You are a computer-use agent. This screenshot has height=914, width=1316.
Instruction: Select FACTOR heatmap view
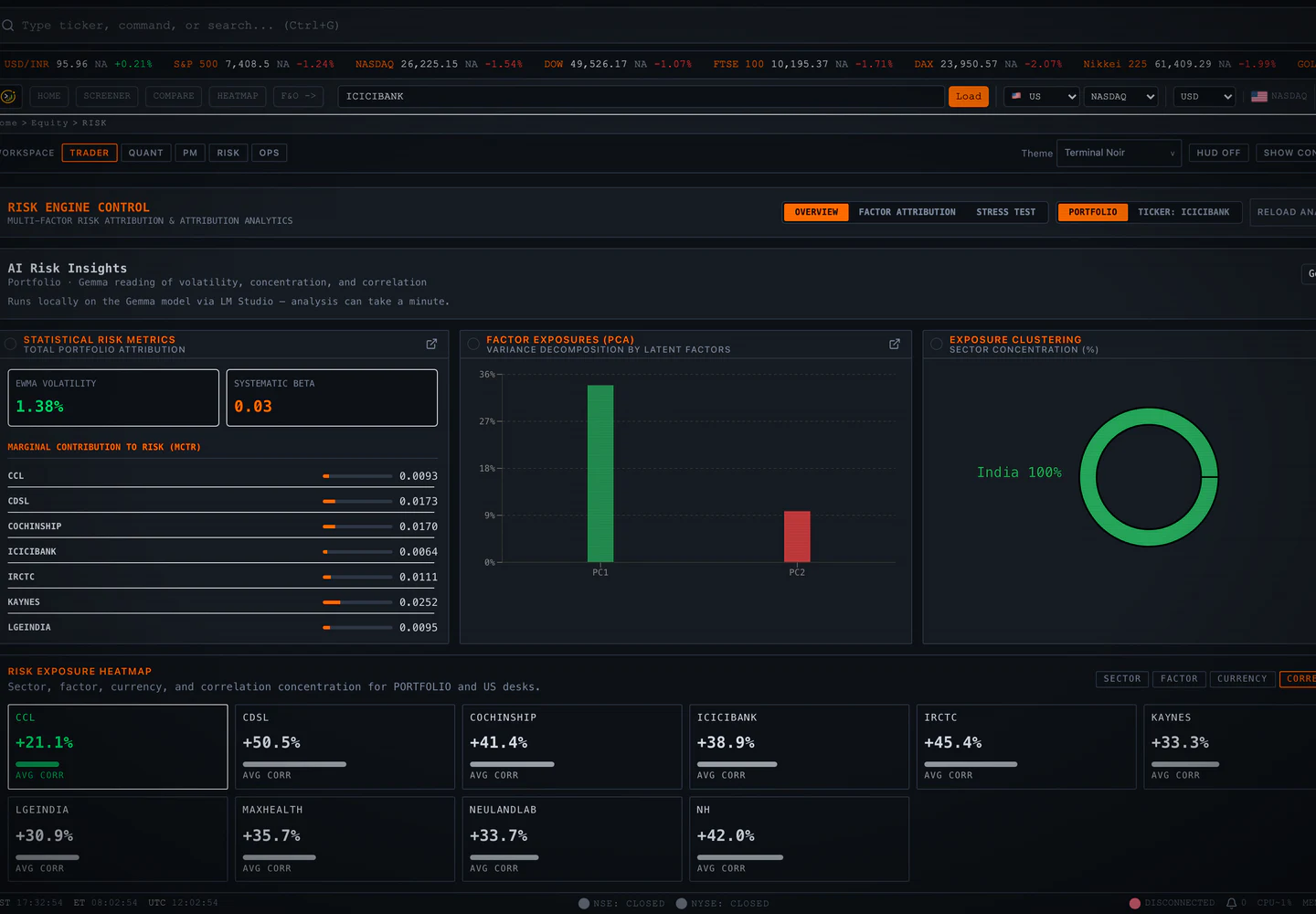[x=1179, y=679]
